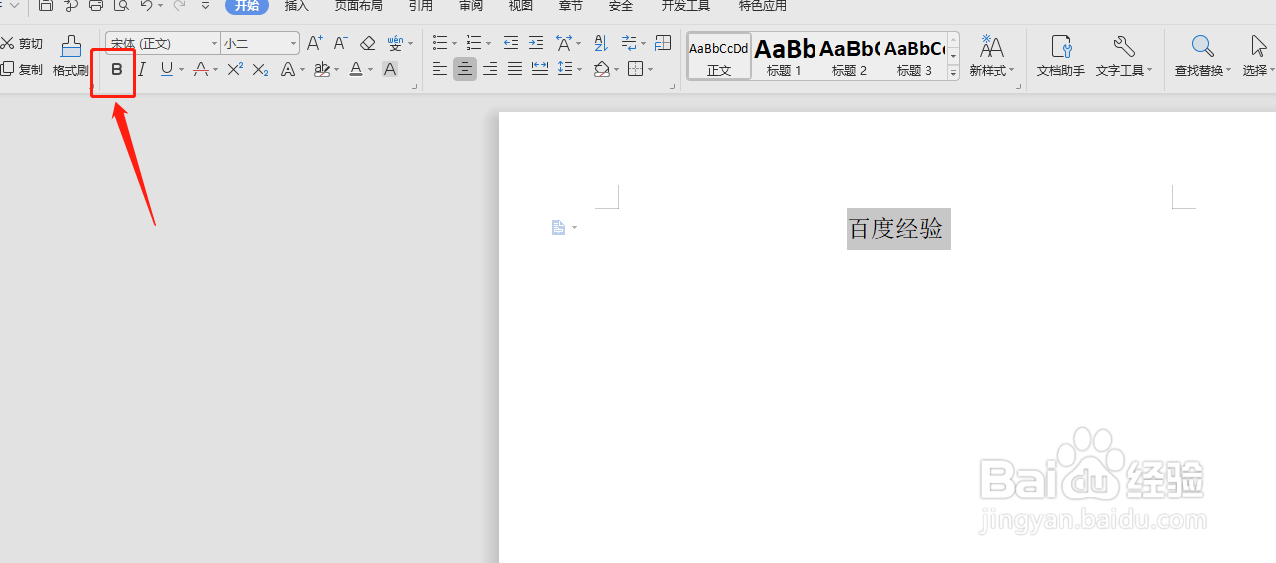This screenshot has width=1276, height=563.
Task: Open the Text Tools (文字工具) dropdown
Action: tap(1124, 57)
